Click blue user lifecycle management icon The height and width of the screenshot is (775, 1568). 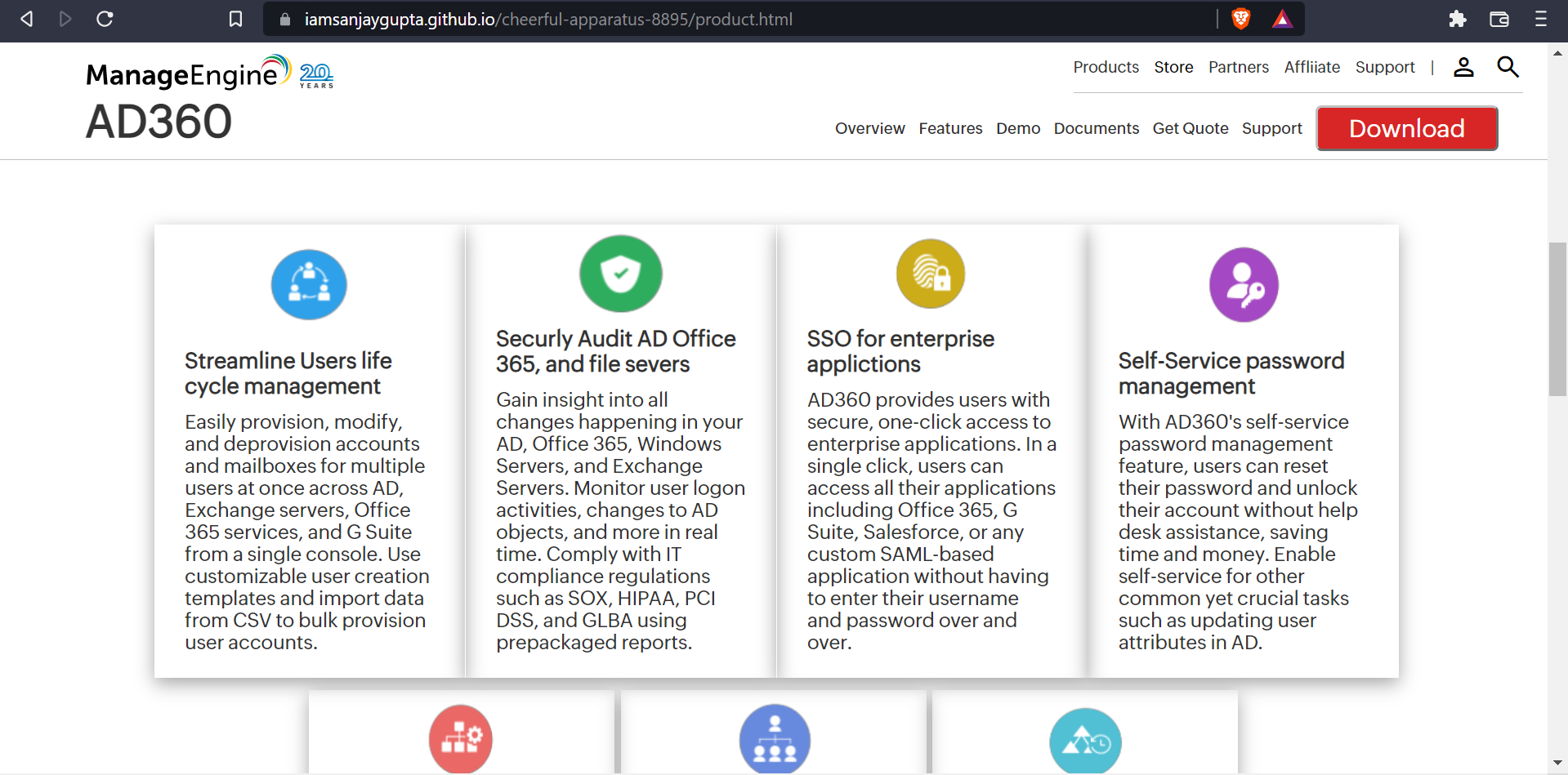309,284
